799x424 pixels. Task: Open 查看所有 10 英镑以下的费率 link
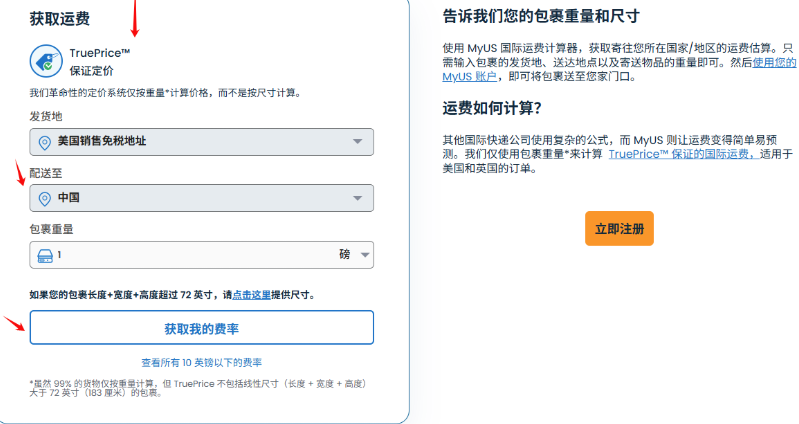(x=202, y=363)
